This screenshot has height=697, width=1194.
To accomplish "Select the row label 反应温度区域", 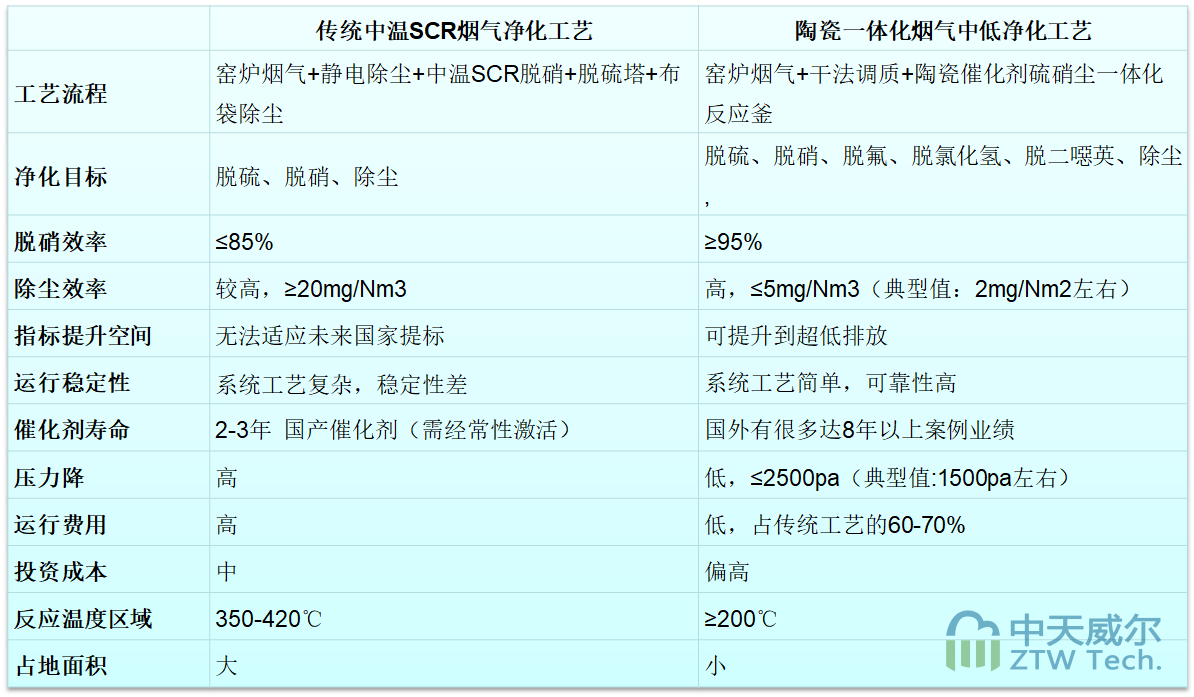I will tap(83, 619).
